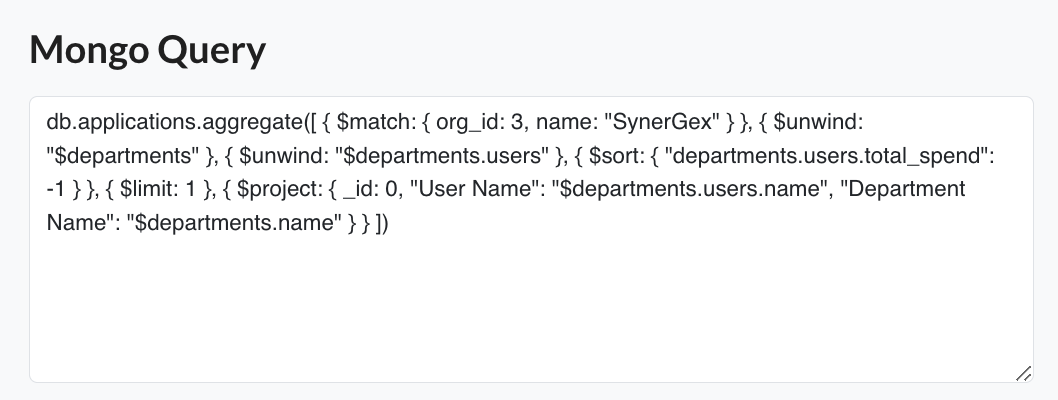Click the "$departments.name" value
Viewport: 1058px width, 400px height.
234,223
